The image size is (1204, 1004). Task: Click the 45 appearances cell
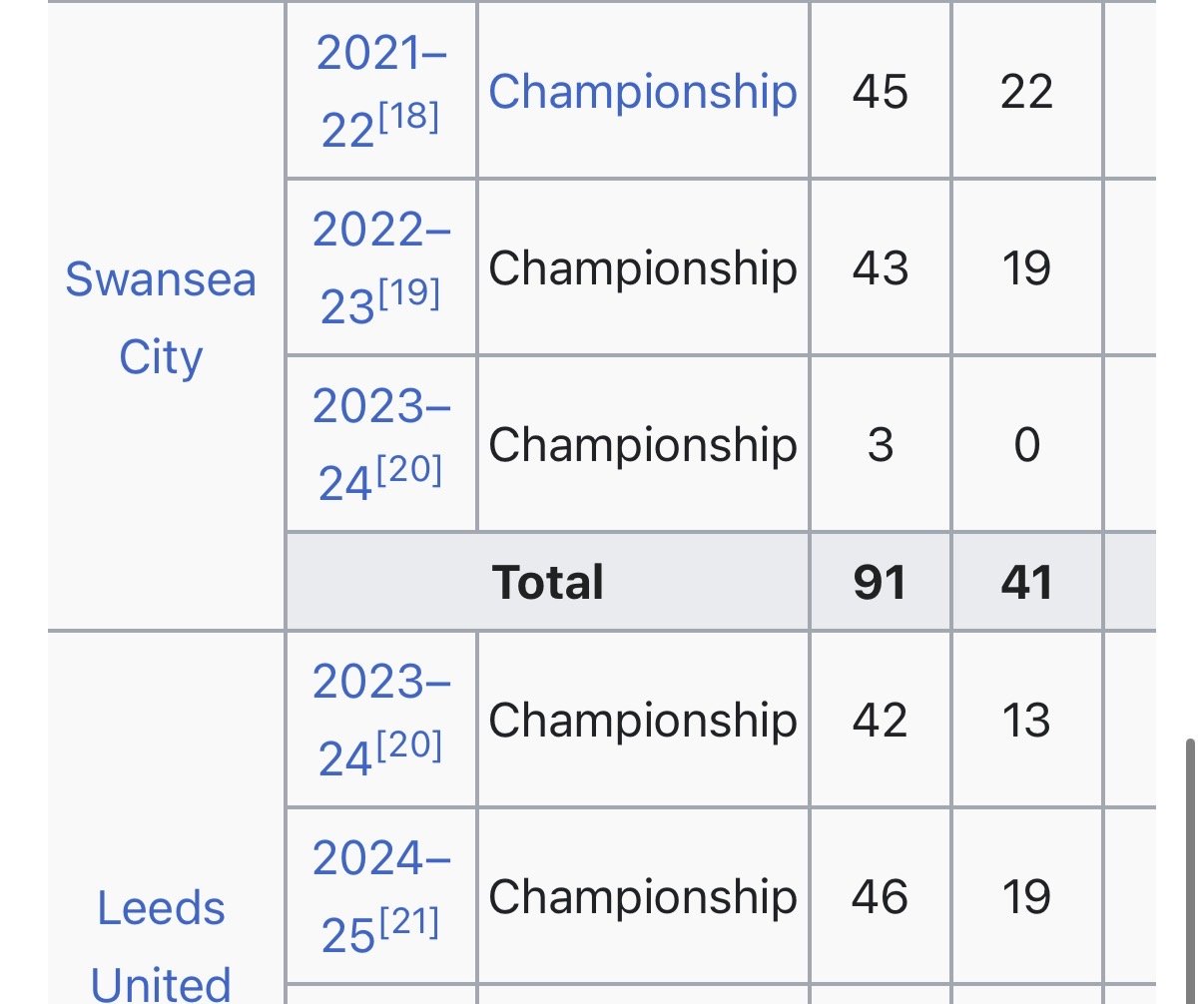pyautogui.click(x=880, y=92)
